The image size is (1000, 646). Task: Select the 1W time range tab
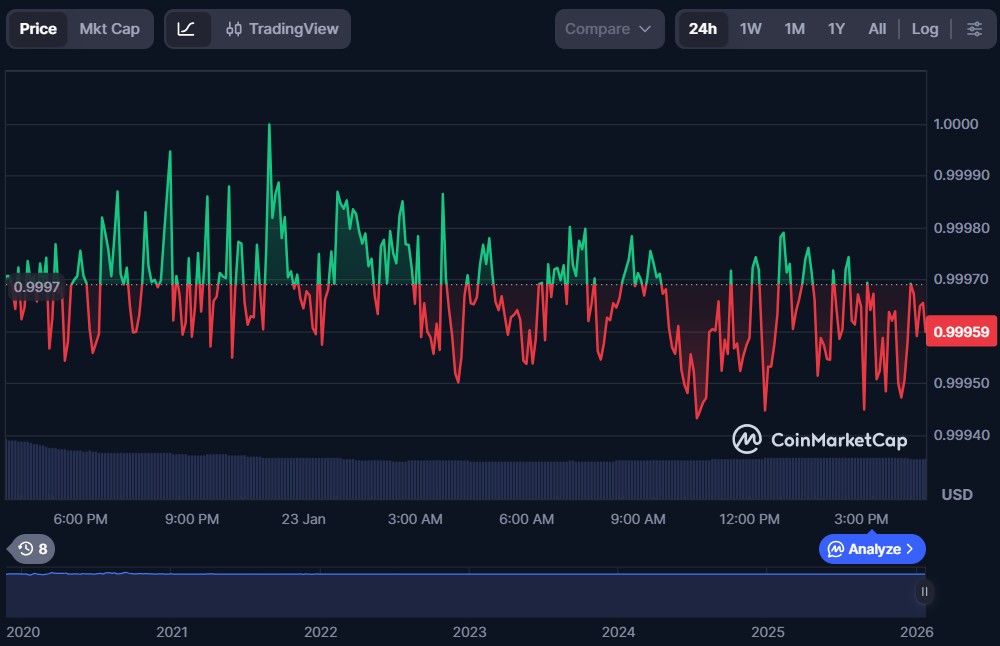[750, 29]
